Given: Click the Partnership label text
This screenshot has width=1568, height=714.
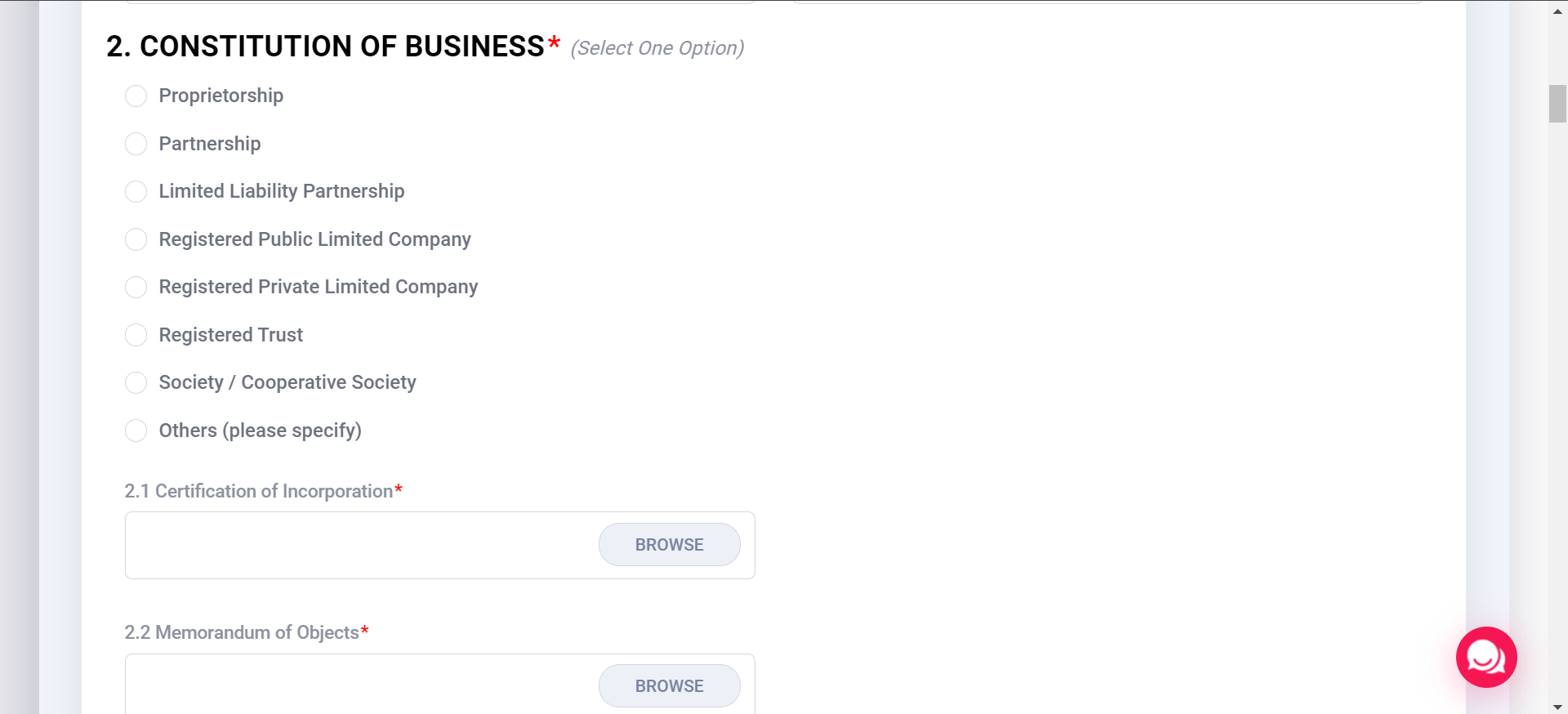Looking at the screenshot, I should [x=209, y=144].
